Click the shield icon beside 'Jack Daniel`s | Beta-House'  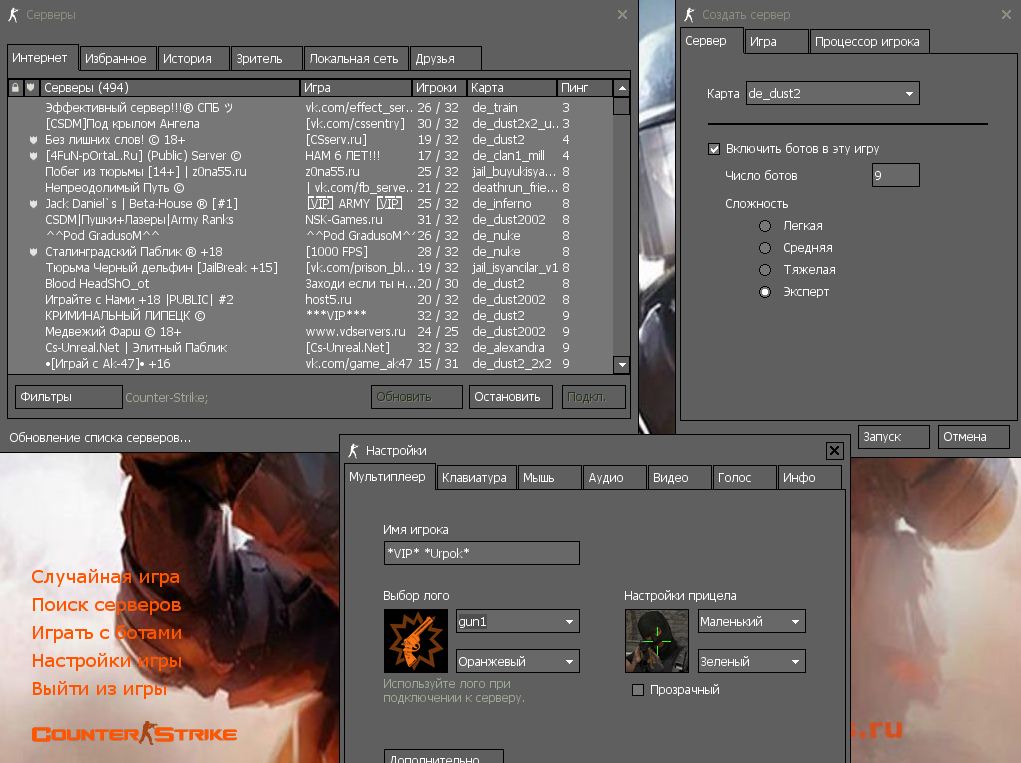[x=33, y=204]
